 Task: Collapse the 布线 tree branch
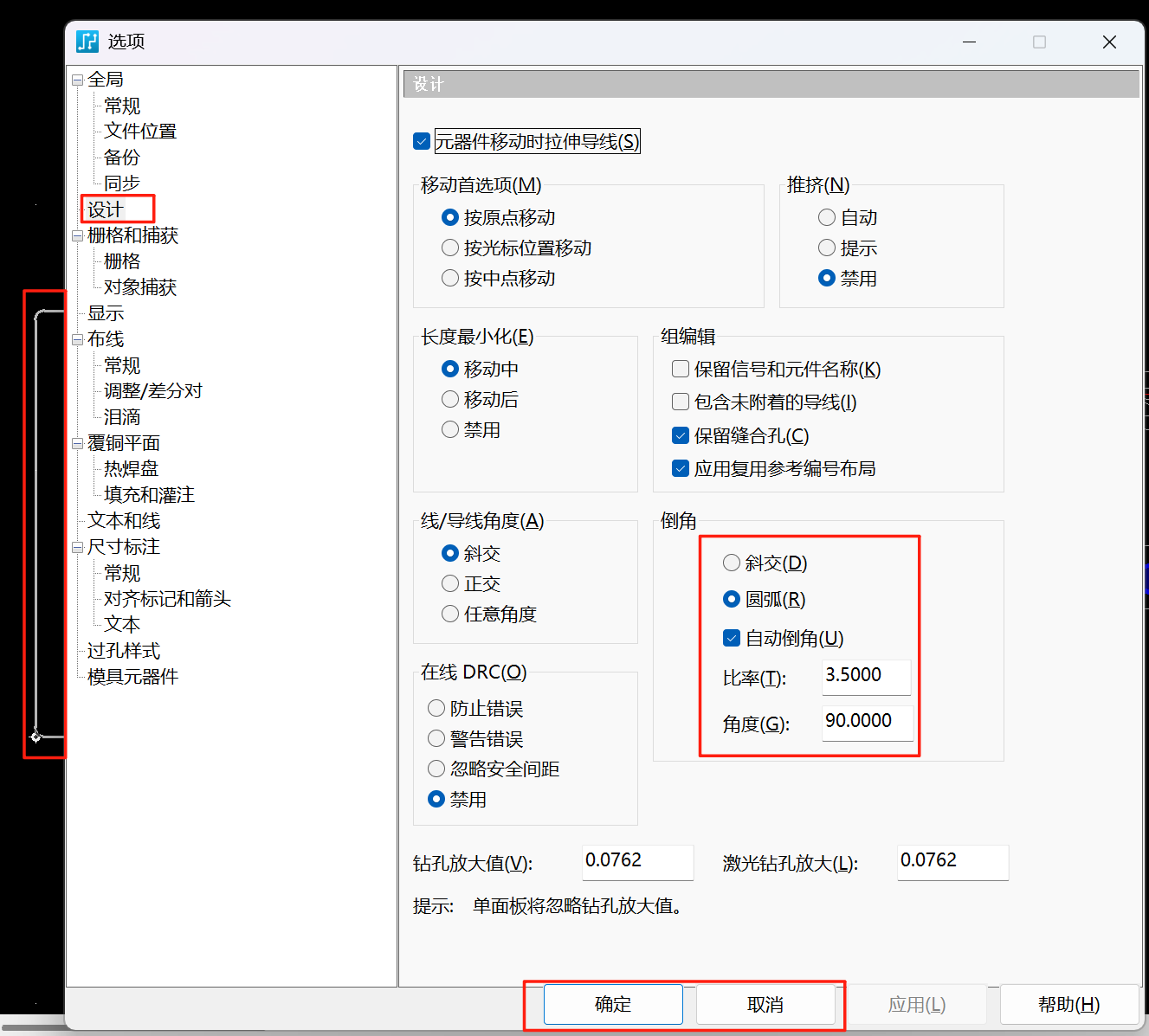pyautogui.click(x=79, y=338)
